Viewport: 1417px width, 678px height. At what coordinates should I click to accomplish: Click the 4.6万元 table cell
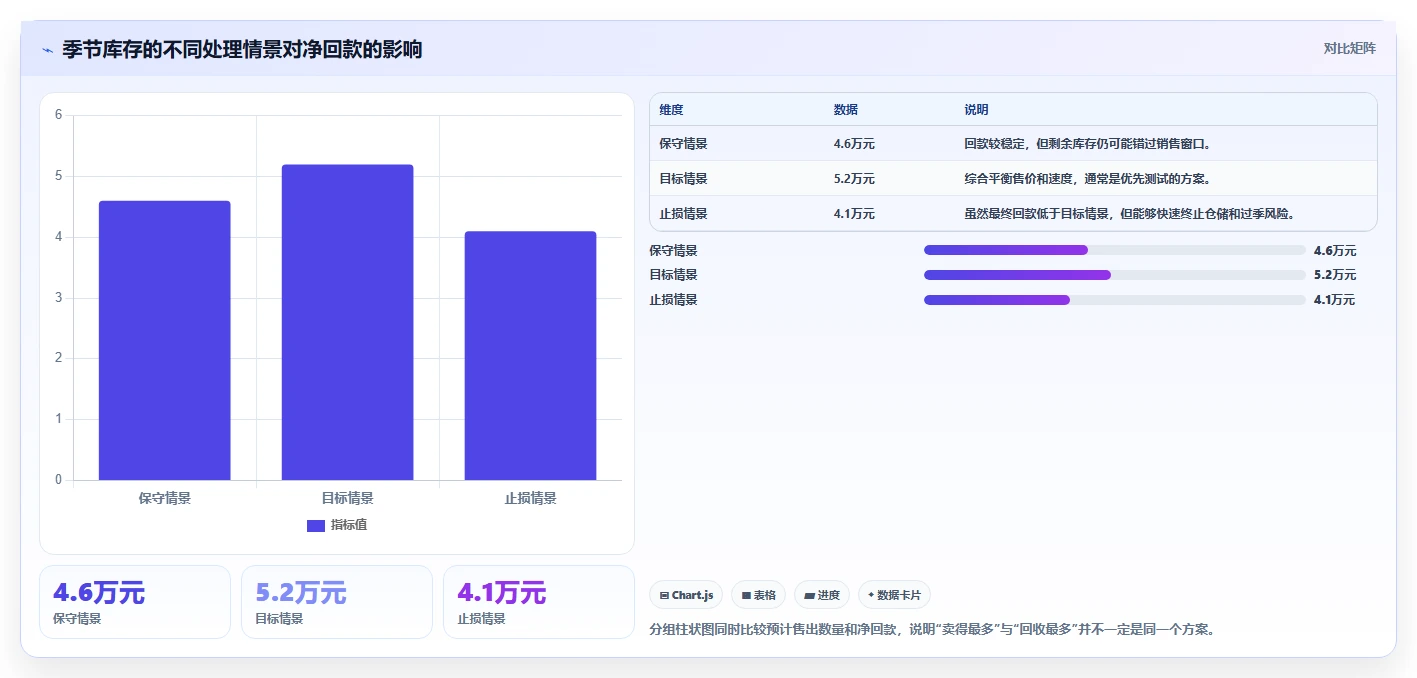tap(854, 144)
